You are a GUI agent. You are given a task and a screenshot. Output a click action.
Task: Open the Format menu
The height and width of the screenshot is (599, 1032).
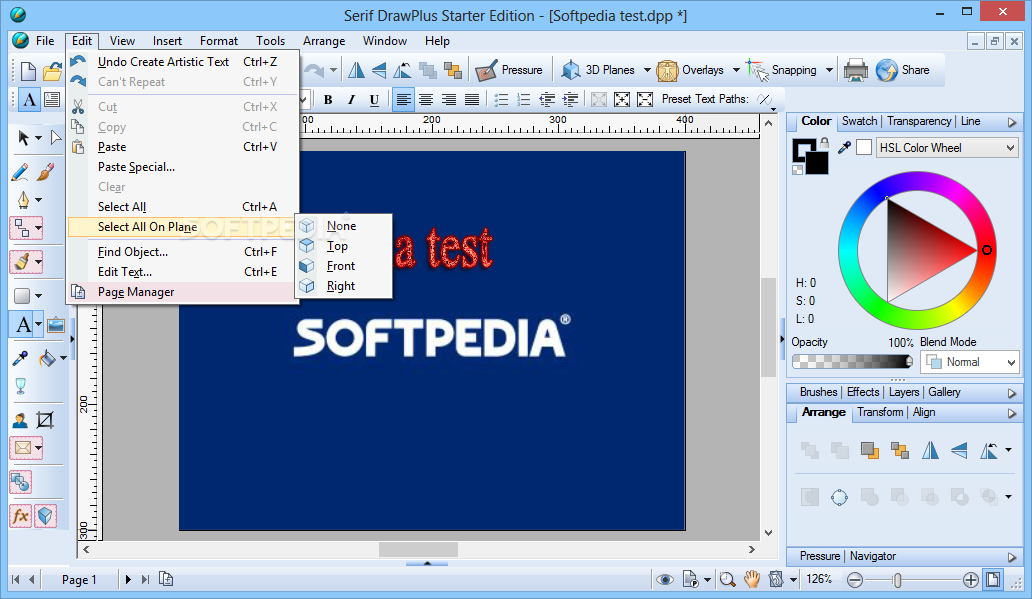pos(219,41)
